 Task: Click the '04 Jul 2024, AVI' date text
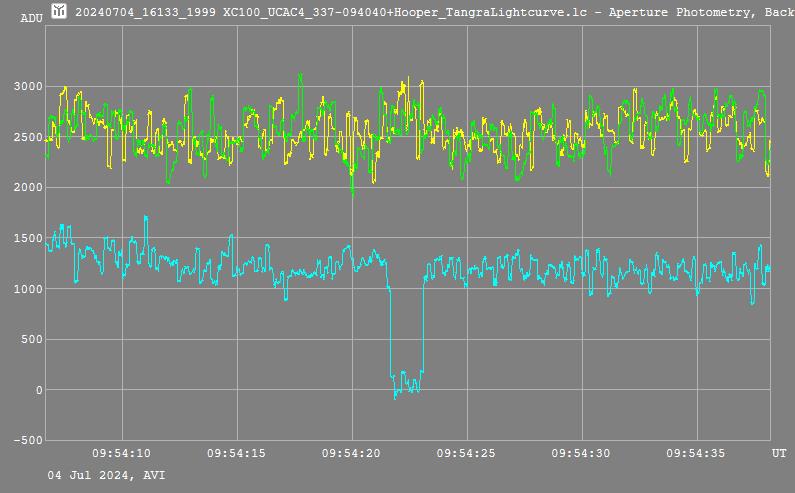coord(106,475)
